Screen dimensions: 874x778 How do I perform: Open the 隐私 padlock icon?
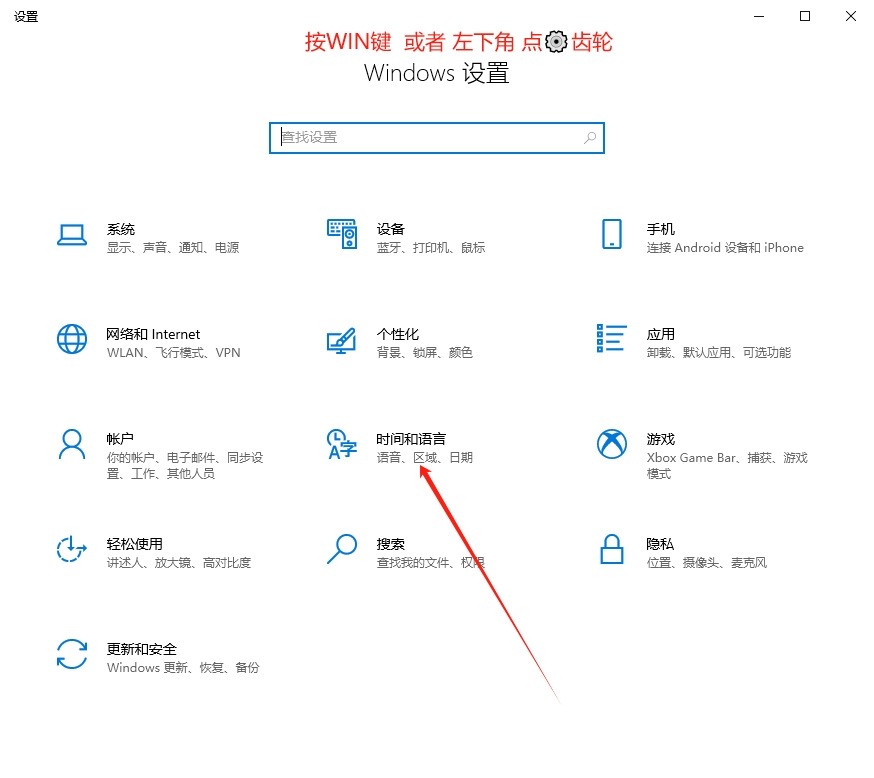(611, 549)
